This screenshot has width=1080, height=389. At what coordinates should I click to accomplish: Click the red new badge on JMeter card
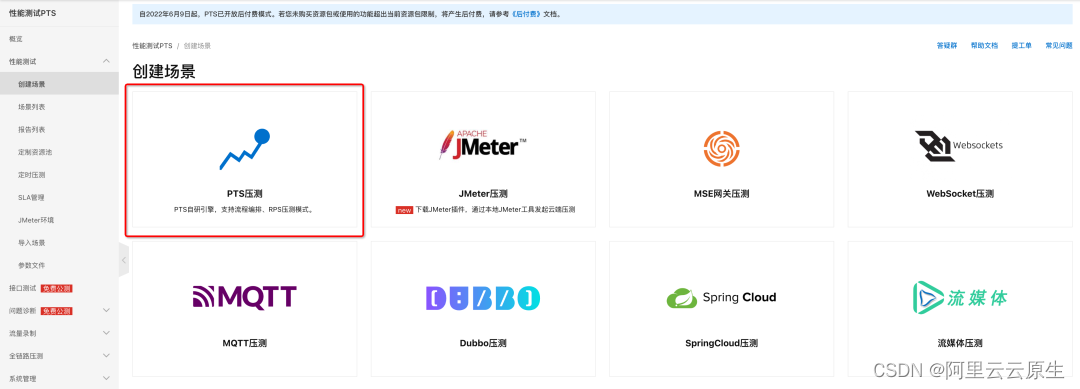[404, 210]
